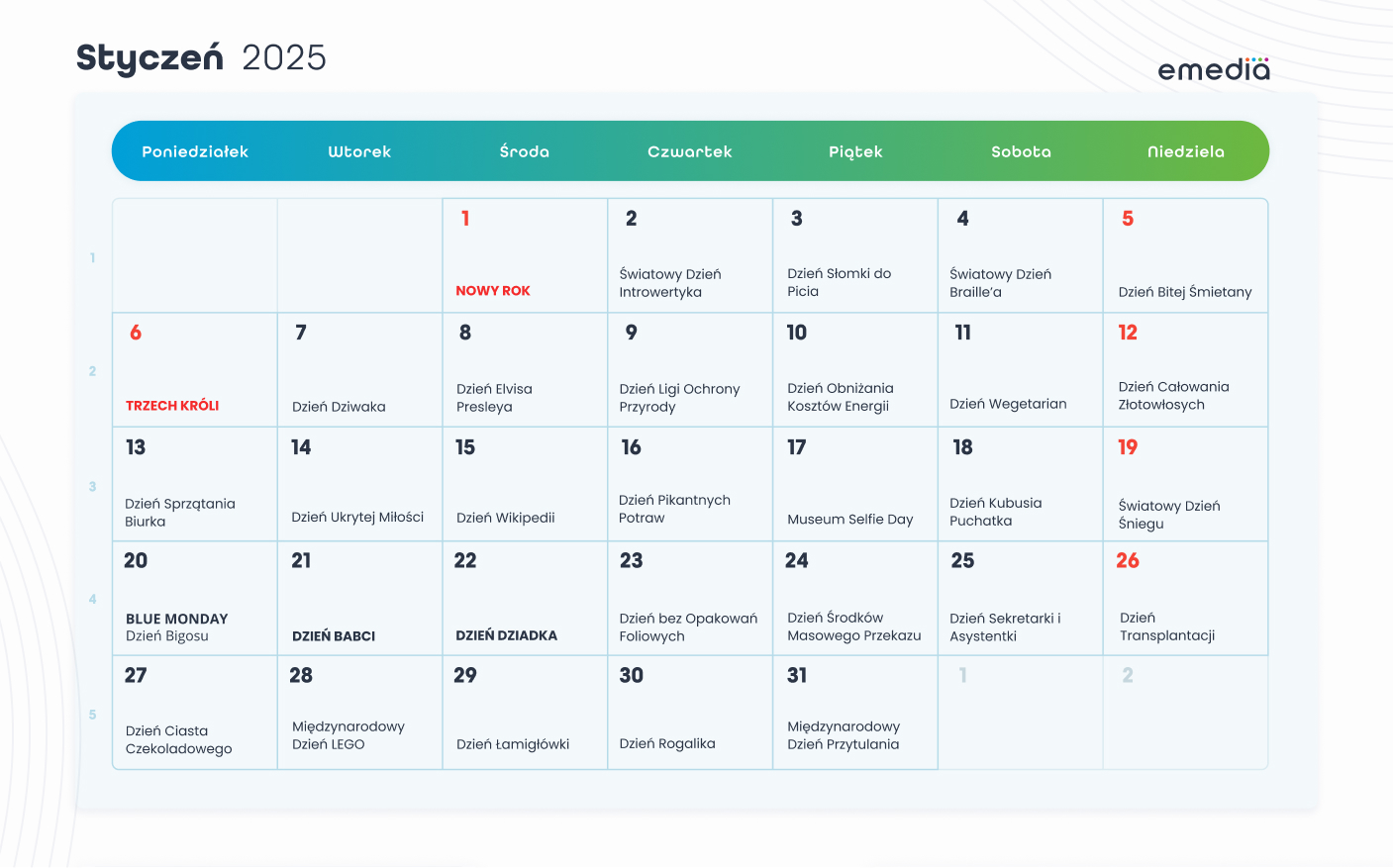
Task: Click Dzień Kubusia Puchatka event
Action: click(x=996, y=512)
